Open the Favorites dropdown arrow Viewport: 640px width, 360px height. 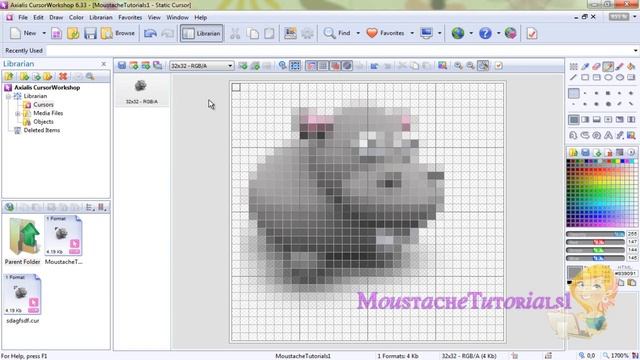point(412,33)
